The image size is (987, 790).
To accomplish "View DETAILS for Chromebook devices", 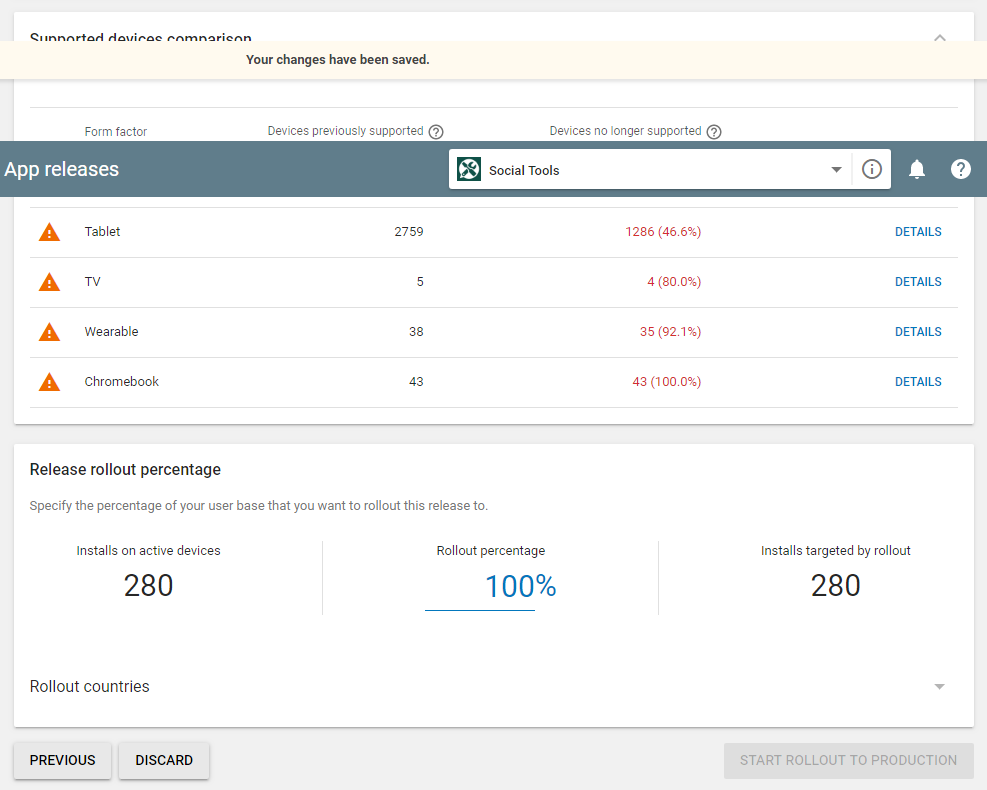I will pos(917,382).
